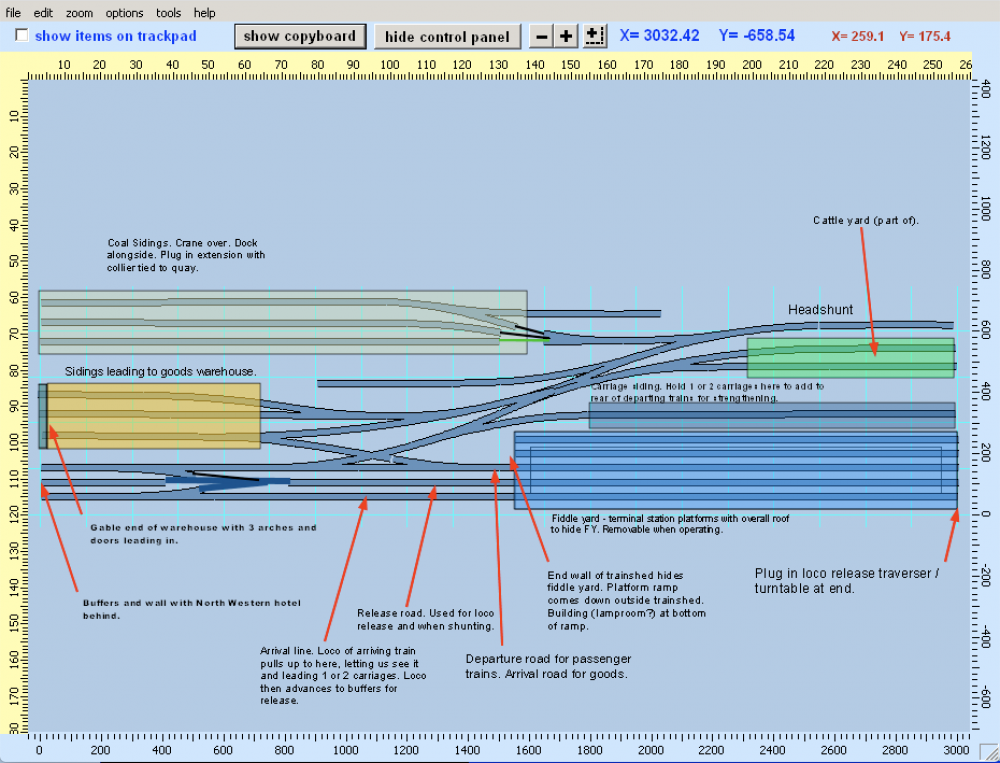The image size is (1000, 763).
Task: Click the blue X coordinate readout
Action: (659, 36)
